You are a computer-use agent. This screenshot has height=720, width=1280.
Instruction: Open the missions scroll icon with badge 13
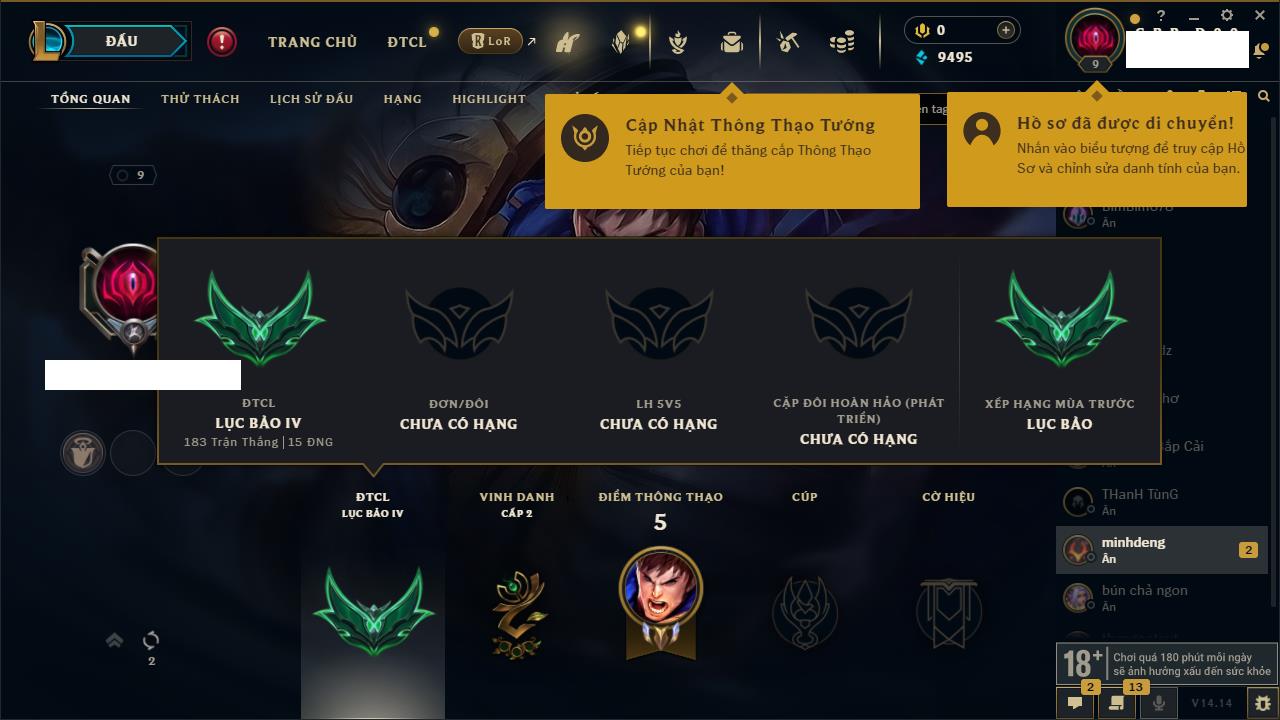[1116, 703]
